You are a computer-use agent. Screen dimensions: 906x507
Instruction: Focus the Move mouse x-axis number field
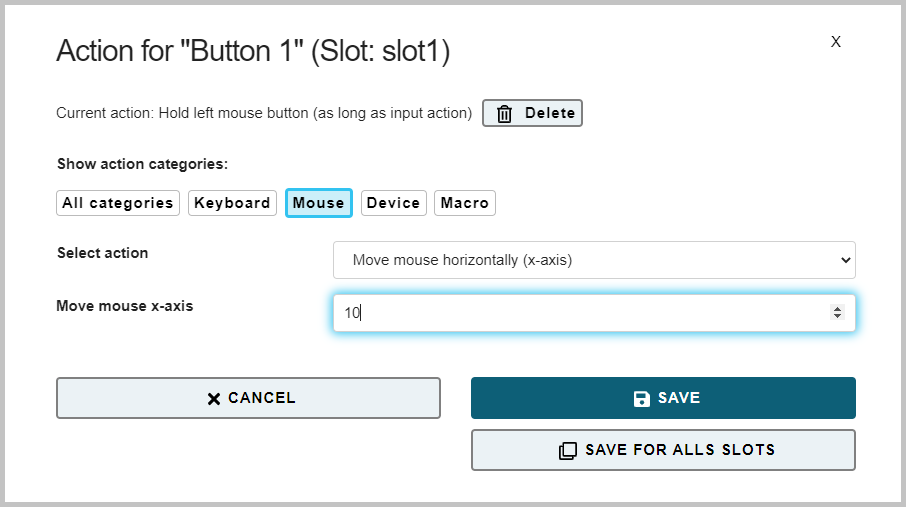pyautogui.click(x=594, y=313)
